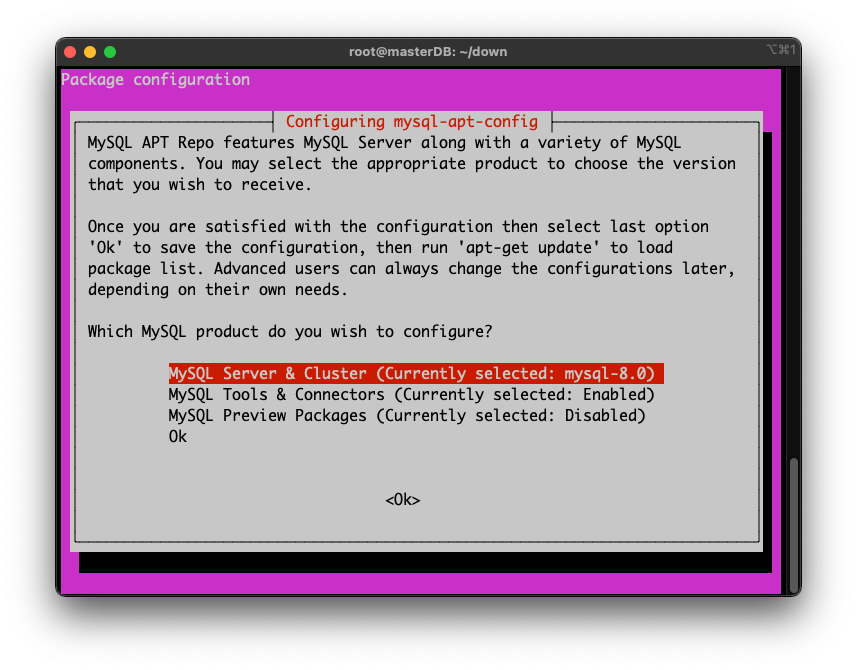
Task: Select MySQL Server & Cluster option
Action: (x=416, y=374)
